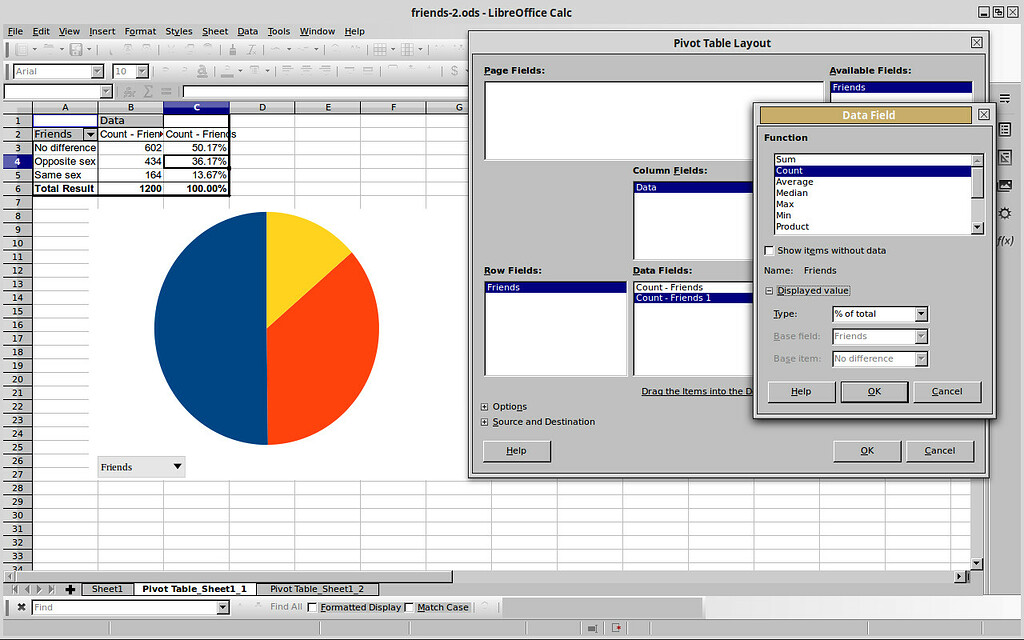Check Formatted Display in the Find toolbar
The width and height of the screenshot is (1024, 640).
313,607
